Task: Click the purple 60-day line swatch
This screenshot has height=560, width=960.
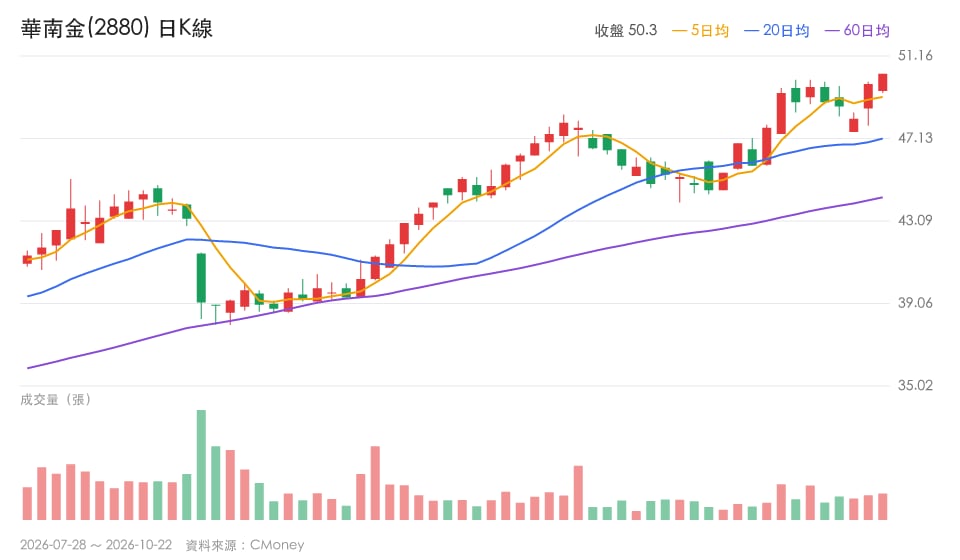Action: point(833,31)
